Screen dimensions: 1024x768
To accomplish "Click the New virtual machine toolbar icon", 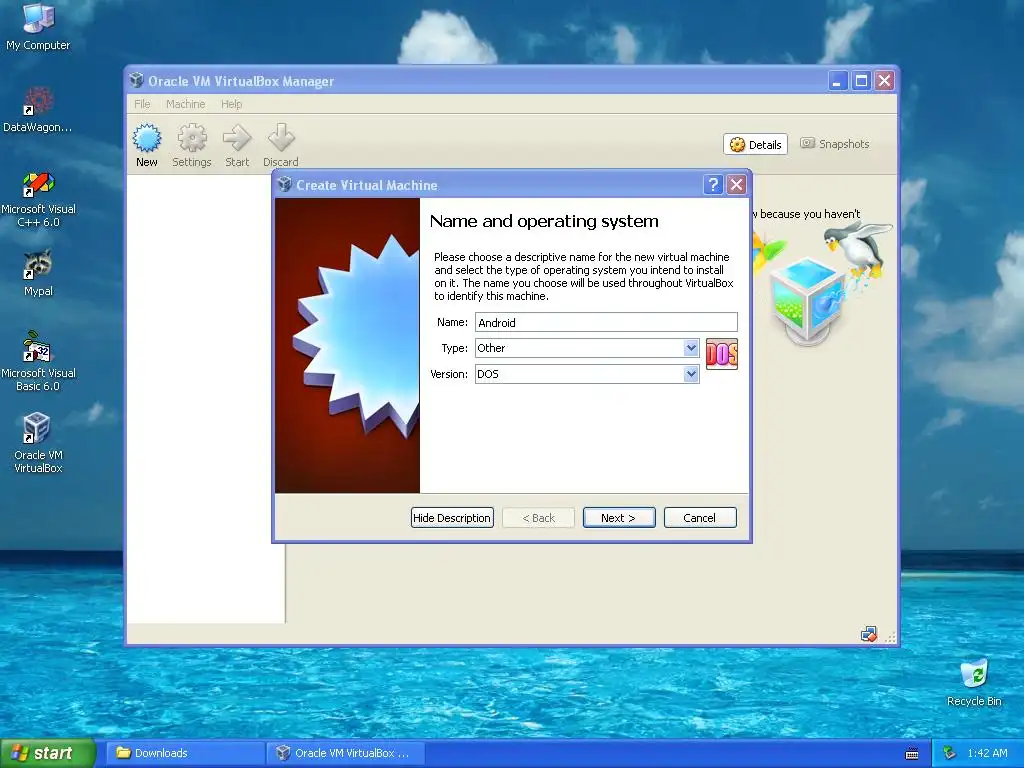I will click(x=146, y=145).
